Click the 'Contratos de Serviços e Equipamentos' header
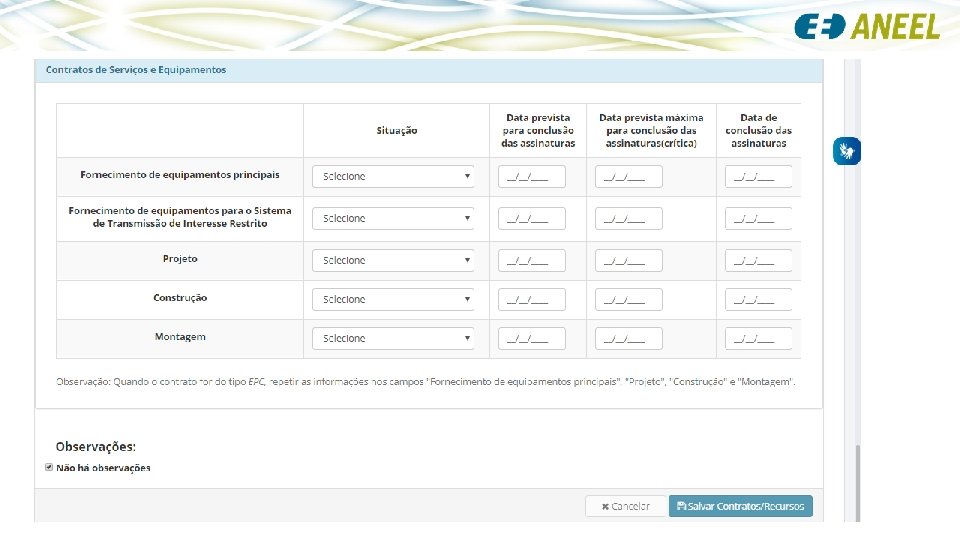 (x=136, y=70)
